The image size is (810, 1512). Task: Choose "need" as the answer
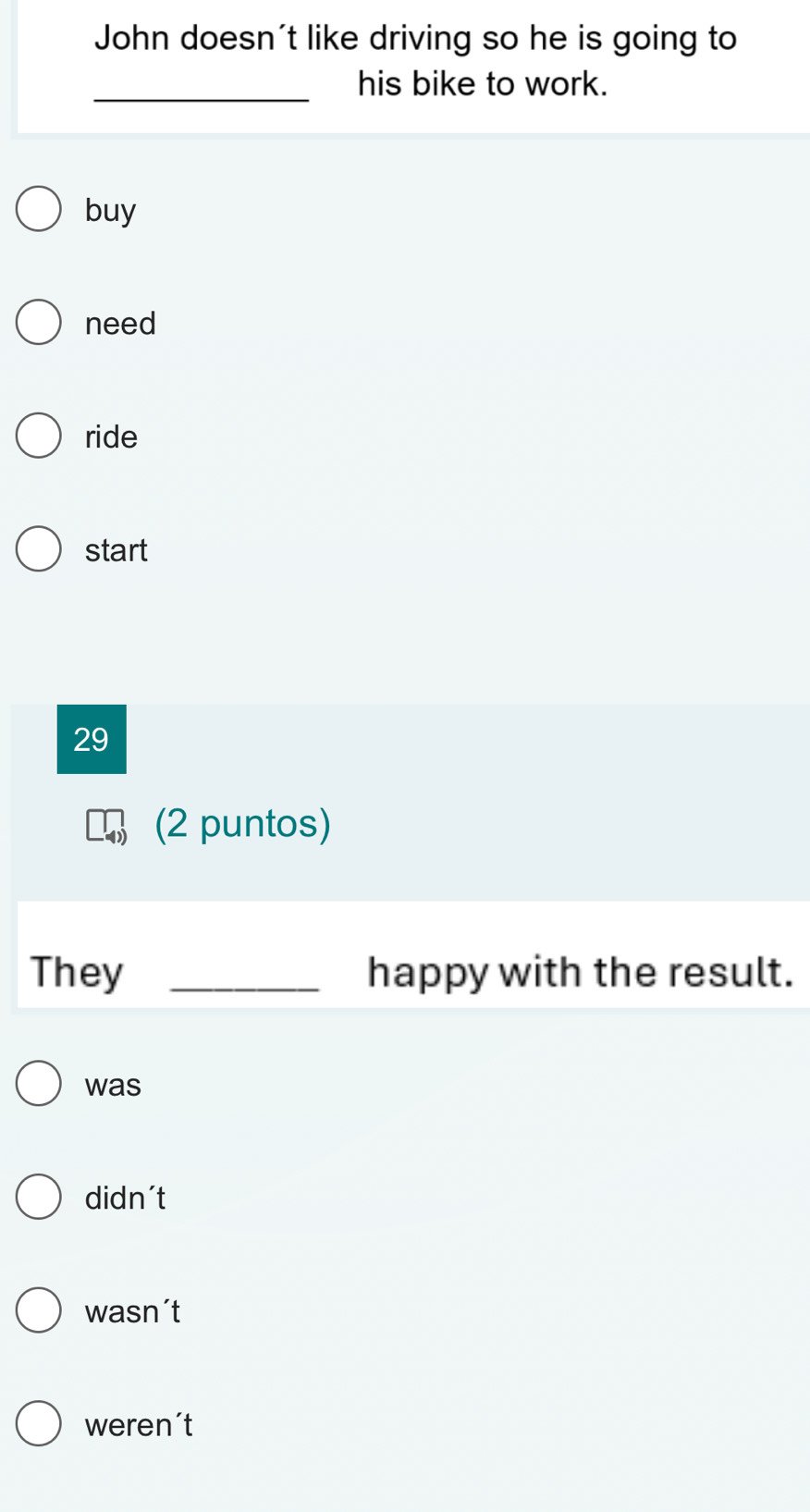coord(38,323)
